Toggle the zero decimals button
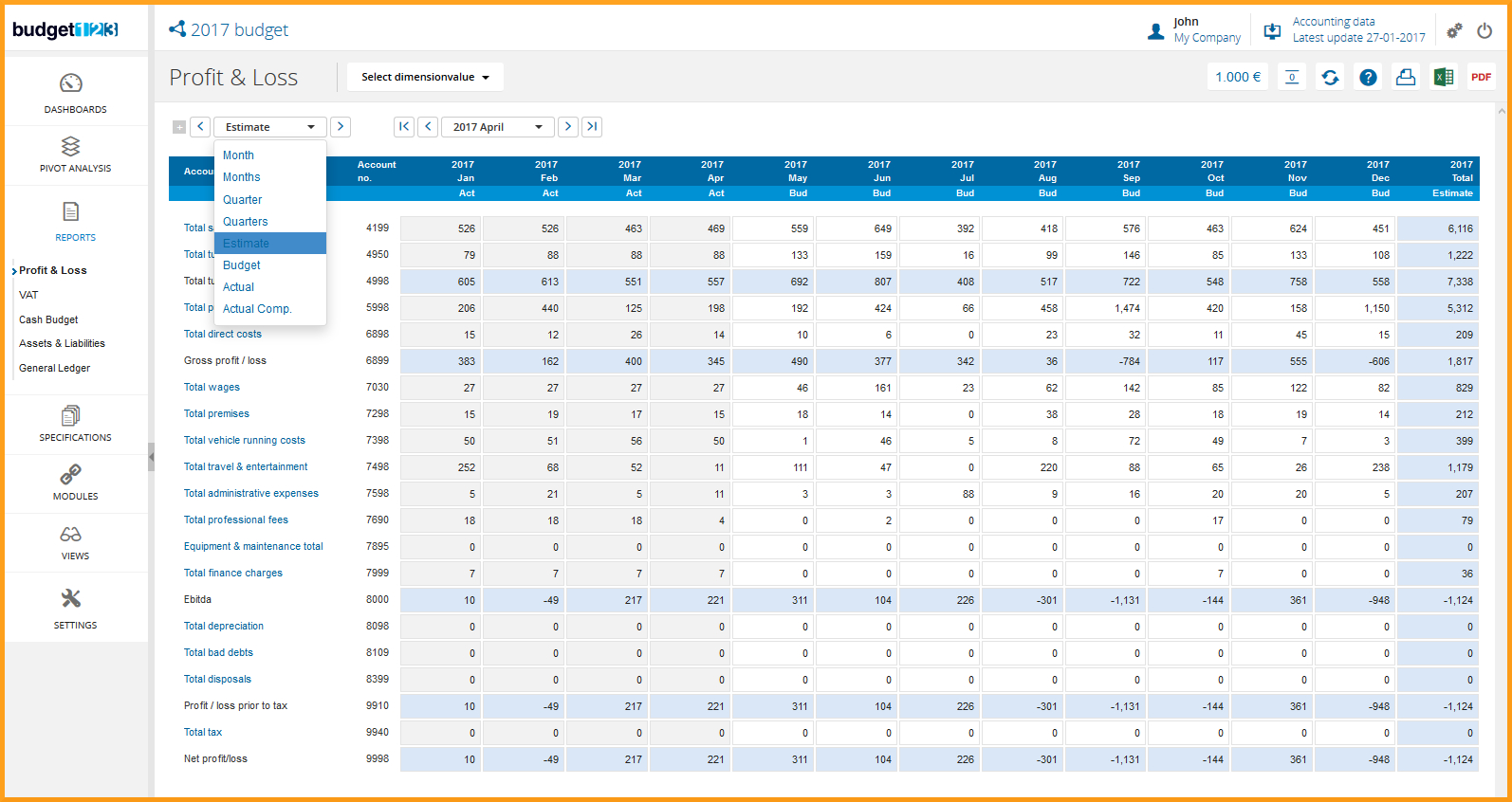 (1292, 78)
